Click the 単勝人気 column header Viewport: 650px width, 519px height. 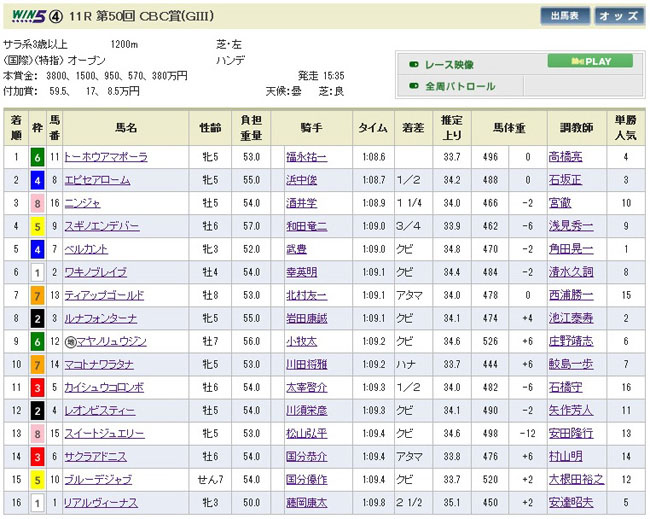point(625,129)
